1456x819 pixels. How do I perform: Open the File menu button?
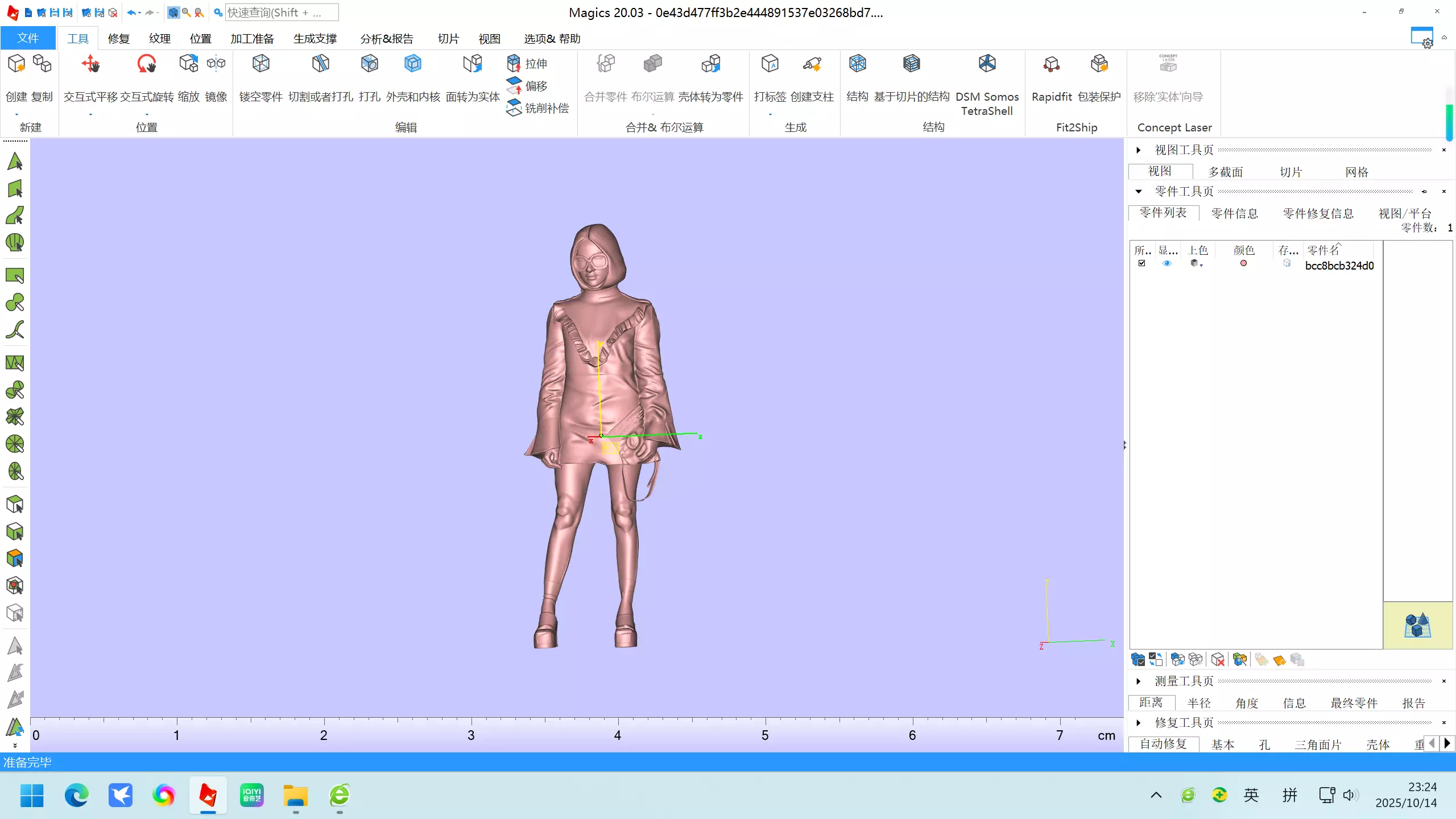(x=28, y=38)
